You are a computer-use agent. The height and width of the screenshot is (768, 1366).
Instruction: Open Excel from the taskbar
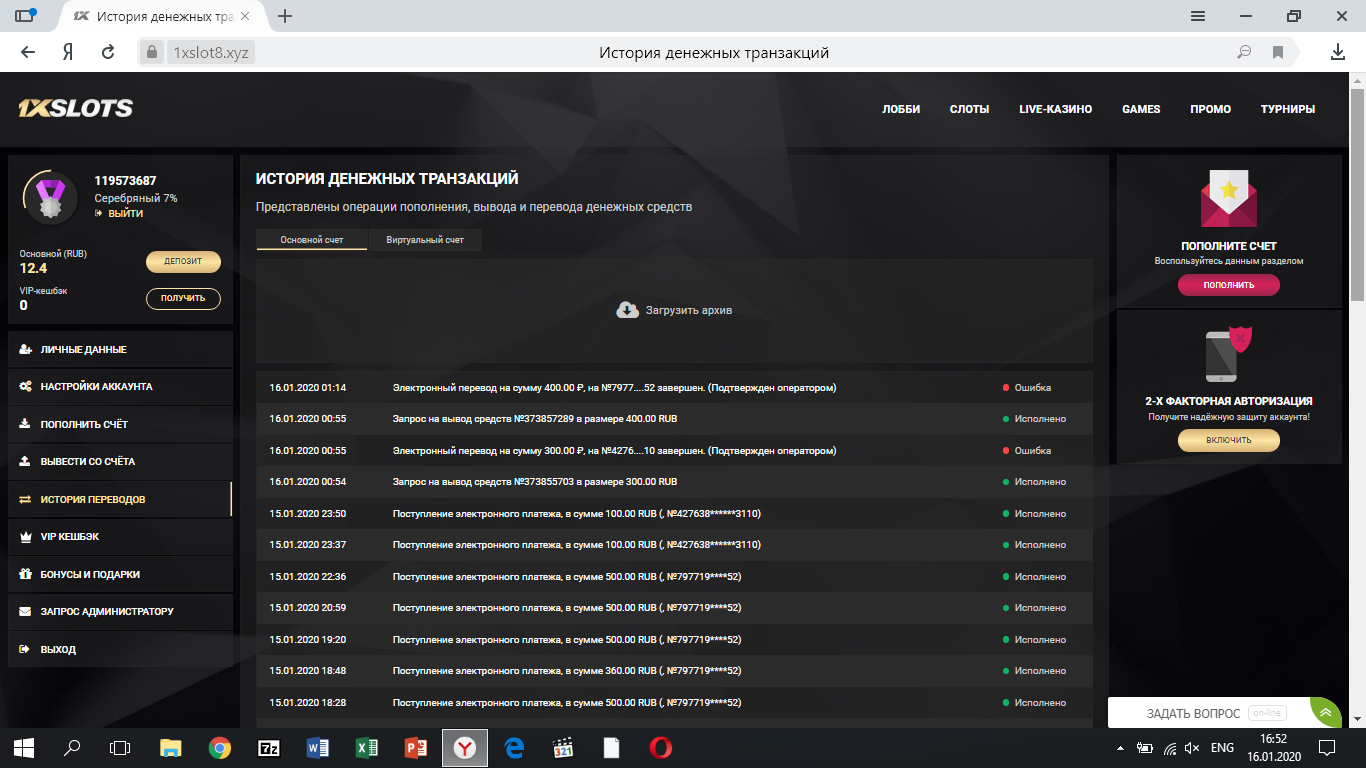click(367, 747)
